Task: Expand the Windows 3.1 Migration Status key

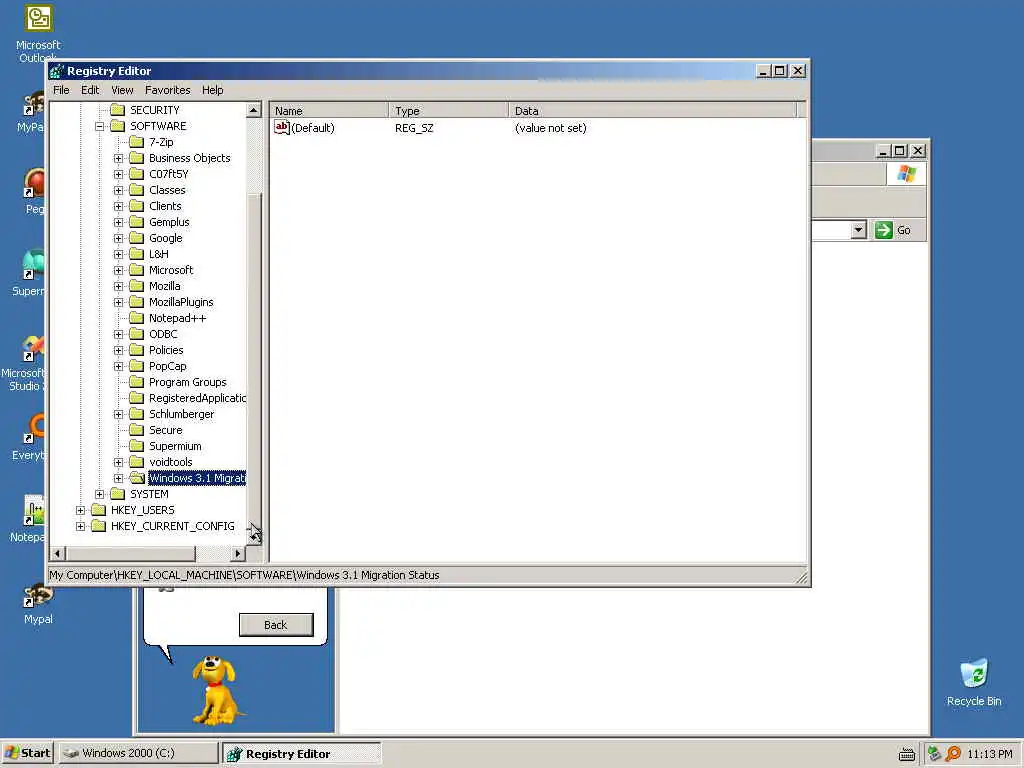Action: point(118,478)
